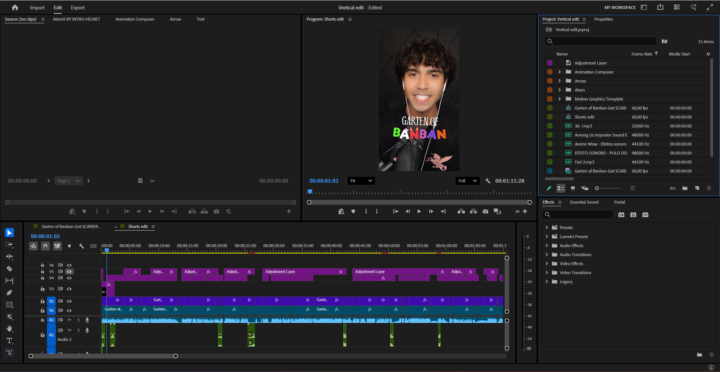Adjust the Project panel thumbnail zoom slider

point(608,188)
